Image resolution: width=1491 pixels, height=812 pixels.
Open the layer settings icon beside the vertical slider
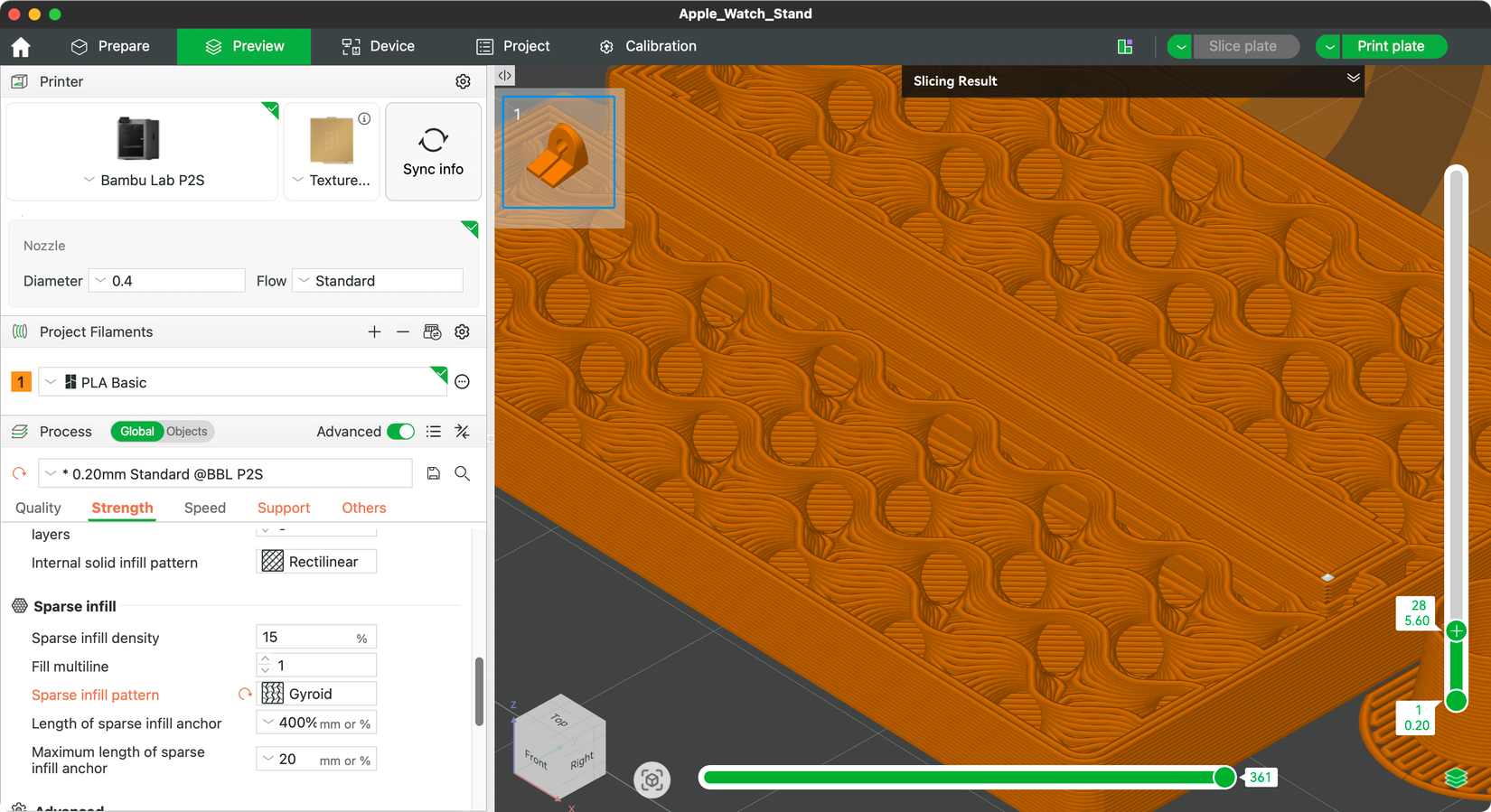[x=1455, y=778]
